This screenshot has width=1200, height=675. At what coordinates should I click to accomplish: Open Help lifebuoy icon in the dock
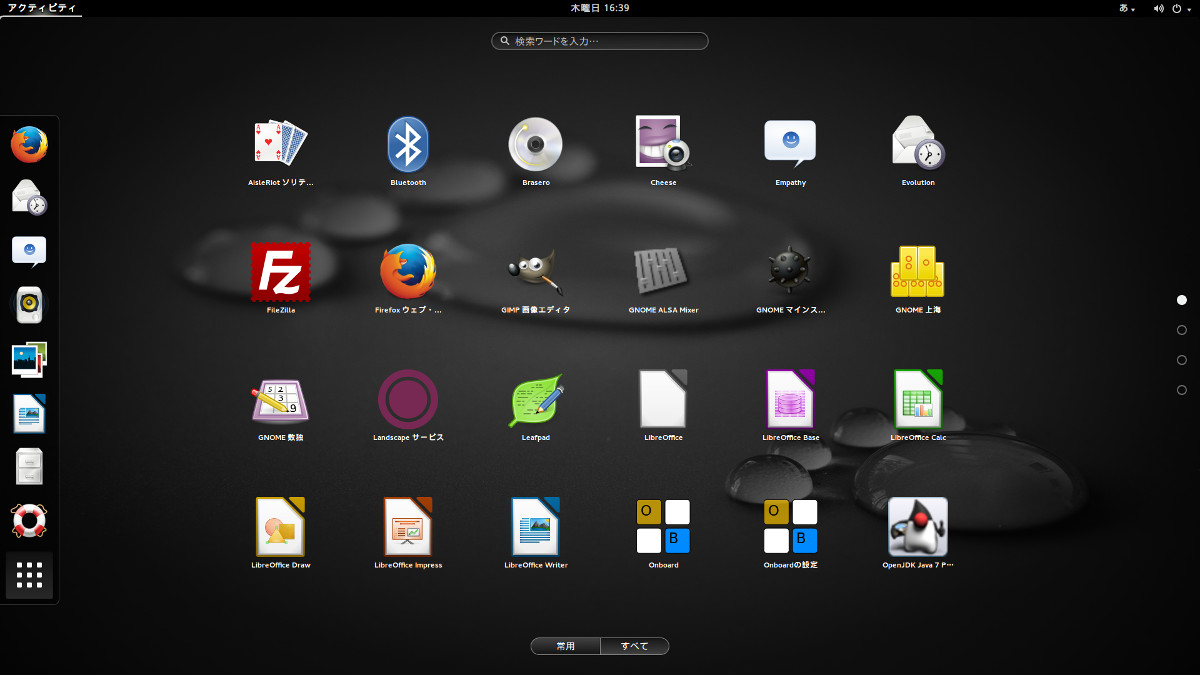pos(30,521)
